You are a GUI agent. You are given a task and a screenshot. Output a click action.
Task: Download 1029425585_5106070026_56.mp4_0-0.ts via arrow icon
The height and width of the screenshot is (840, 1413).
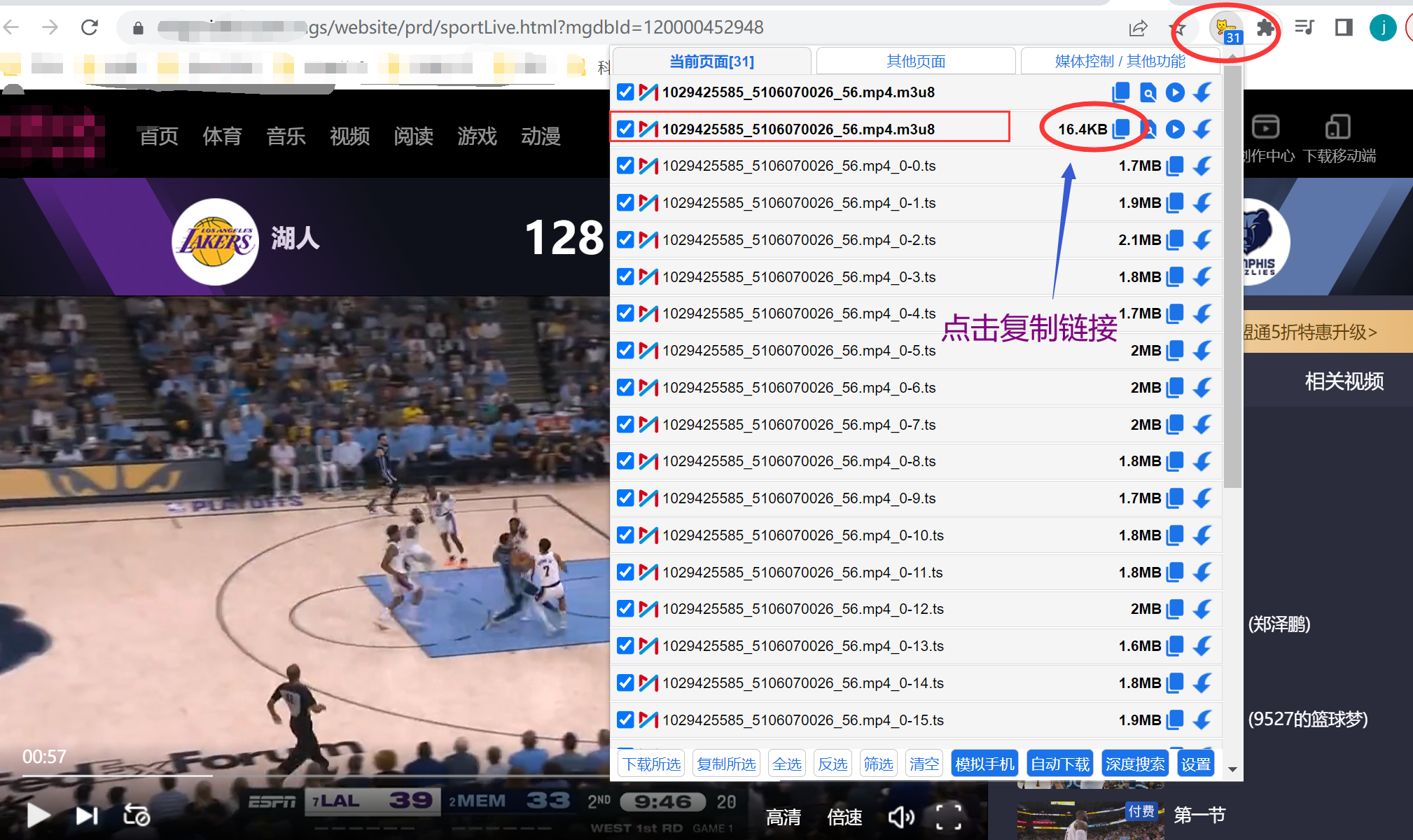(x=1202, y=166)
